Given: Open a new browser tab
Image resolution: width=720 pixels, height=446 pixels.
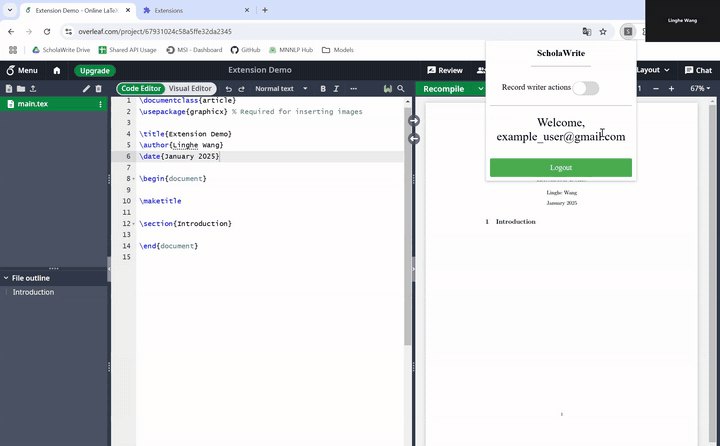Looking at the screenshot, I should tap(264, 10).
